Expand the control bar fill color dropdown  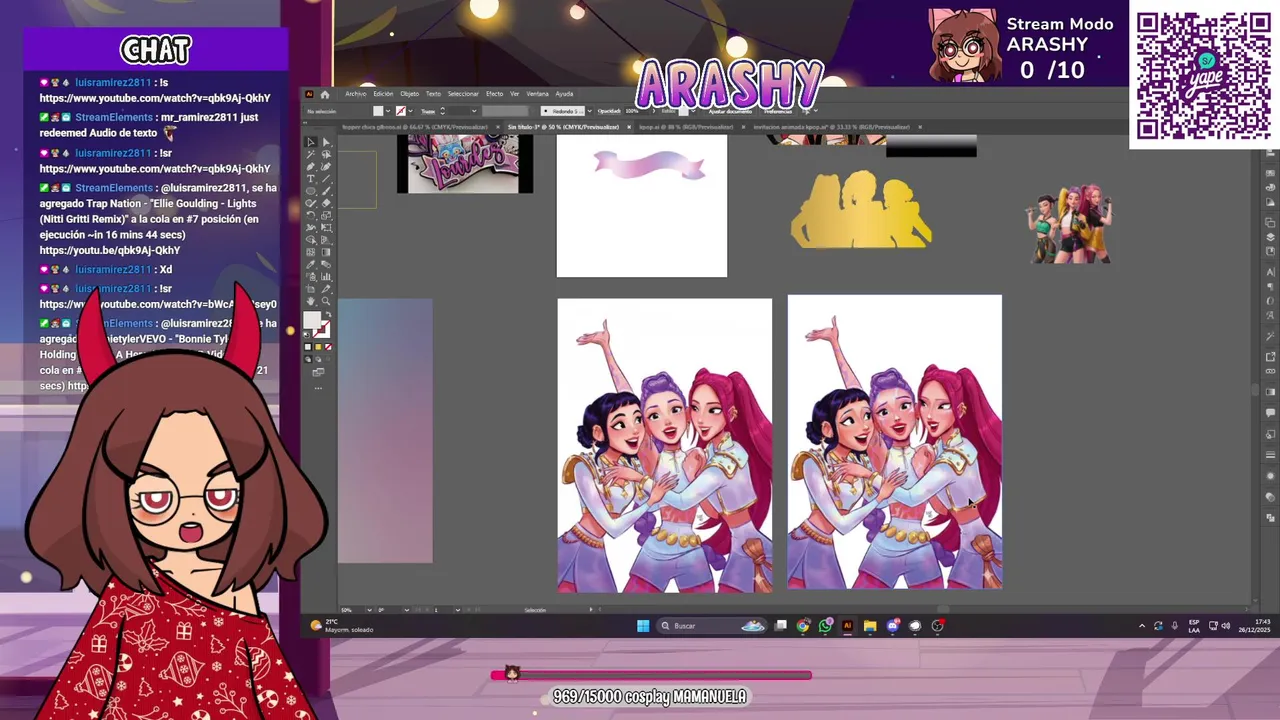coord(388,110)
